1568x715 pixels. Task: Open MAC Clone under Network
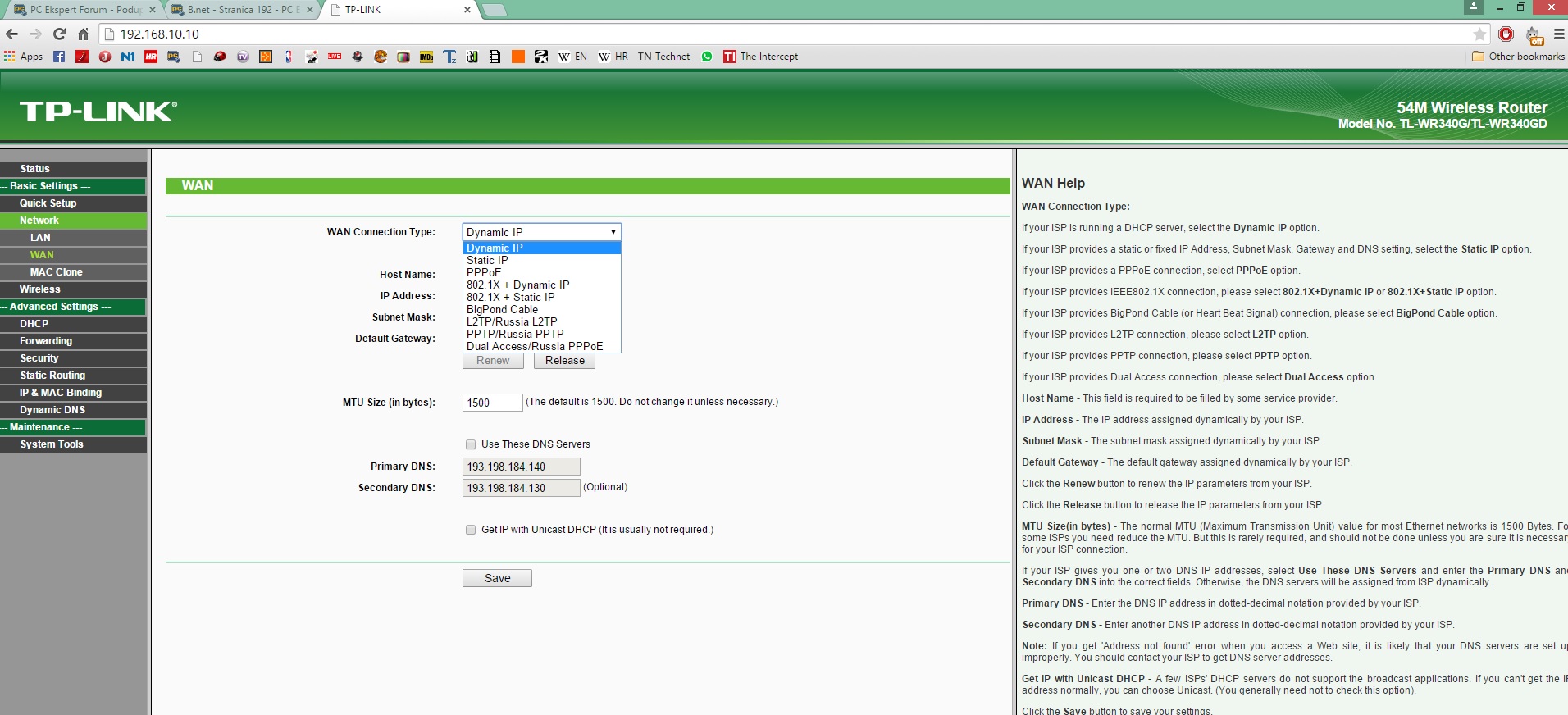[x=56, y=272]
